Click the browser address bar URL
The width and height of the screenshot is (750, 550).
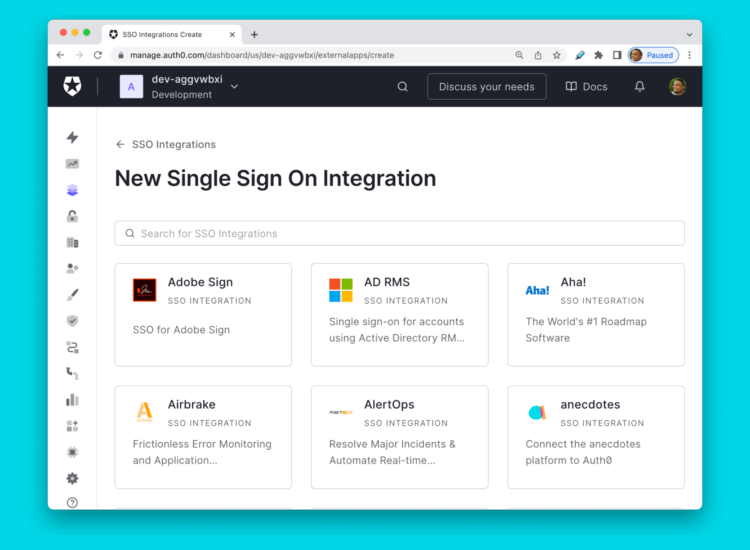coord(262,55)
